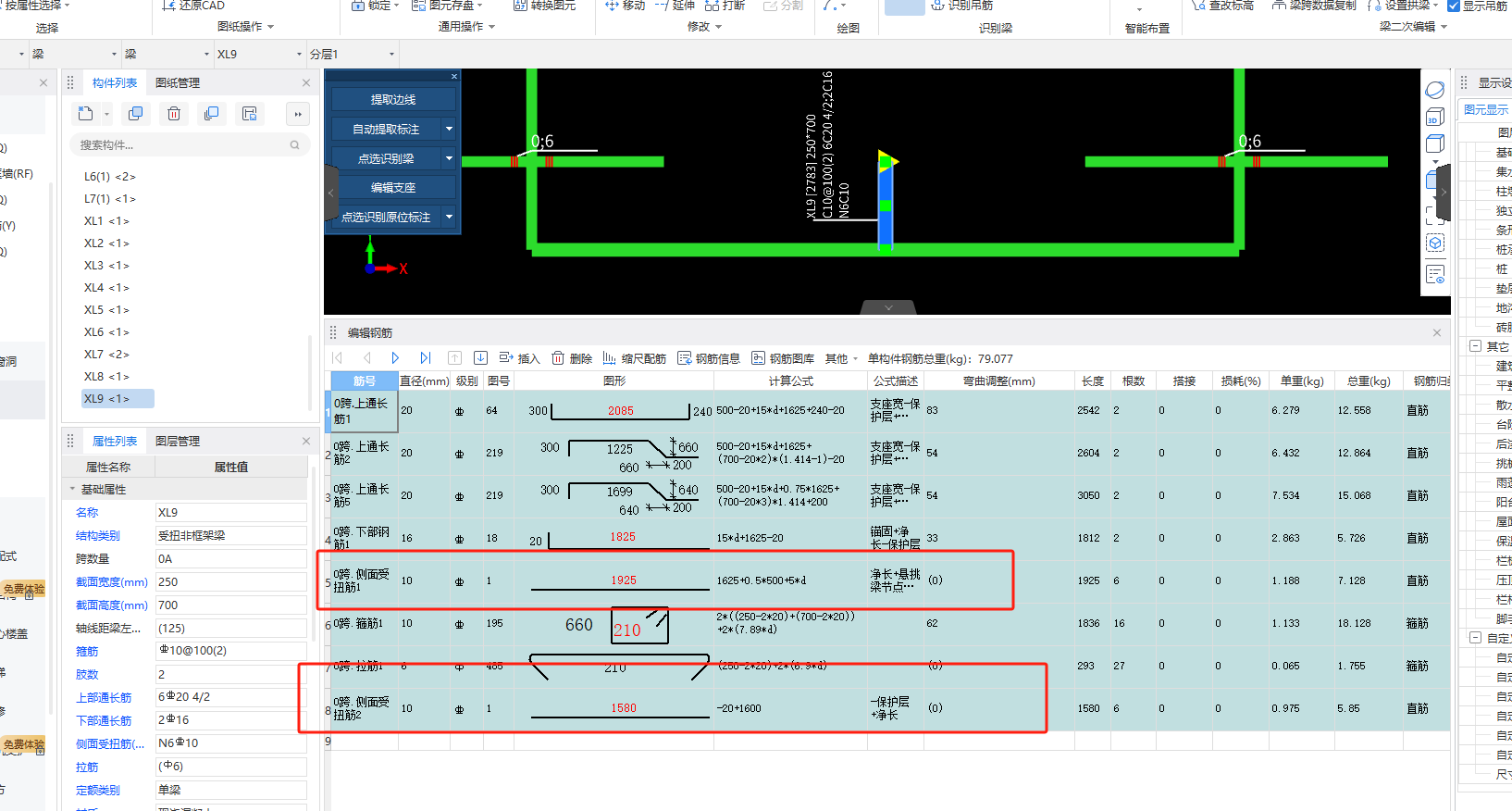
Task: Click the 自动提取标注 button
Action: pyautogui.click(x=386, y=129)
